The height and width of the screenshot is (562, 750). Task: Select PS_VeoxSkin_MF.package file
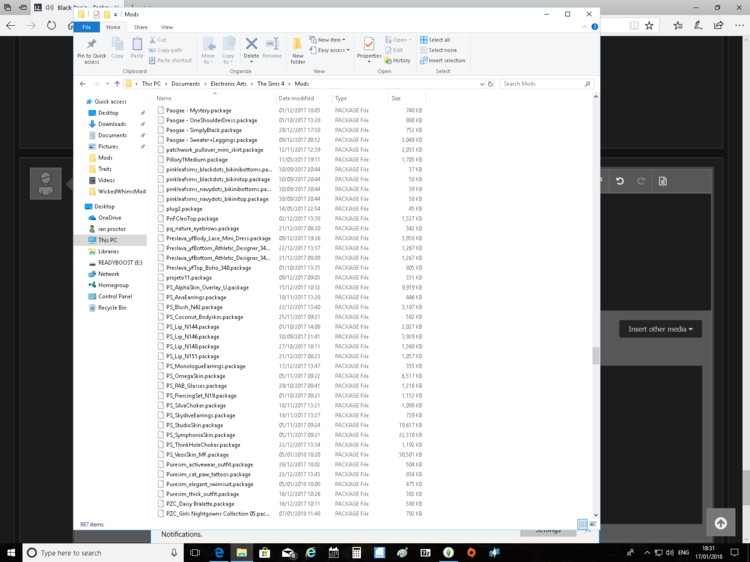198,455
